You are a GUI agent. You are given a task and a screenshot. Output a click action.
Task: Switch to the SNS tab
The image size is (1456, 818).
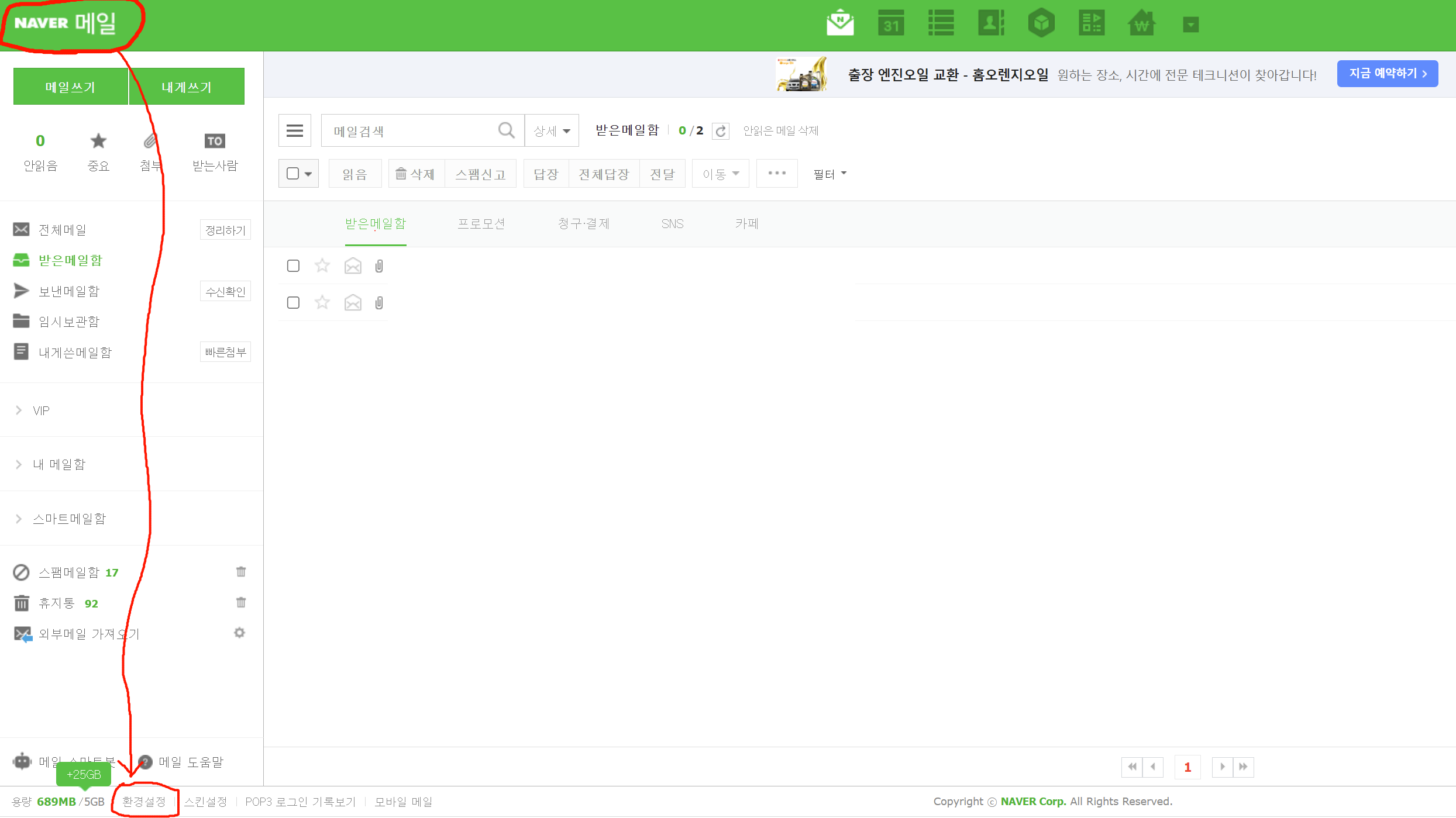[x=672, y=223]
